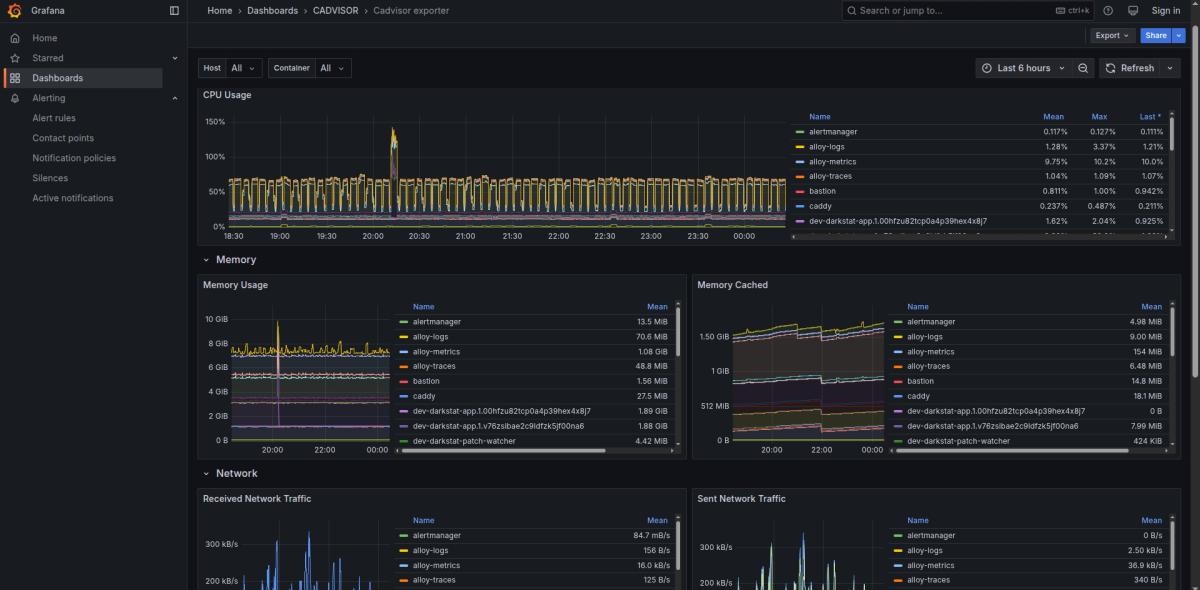Go to Dashboards breadcrumb
The image size is (1200, 590).
(x=273, y=11)
